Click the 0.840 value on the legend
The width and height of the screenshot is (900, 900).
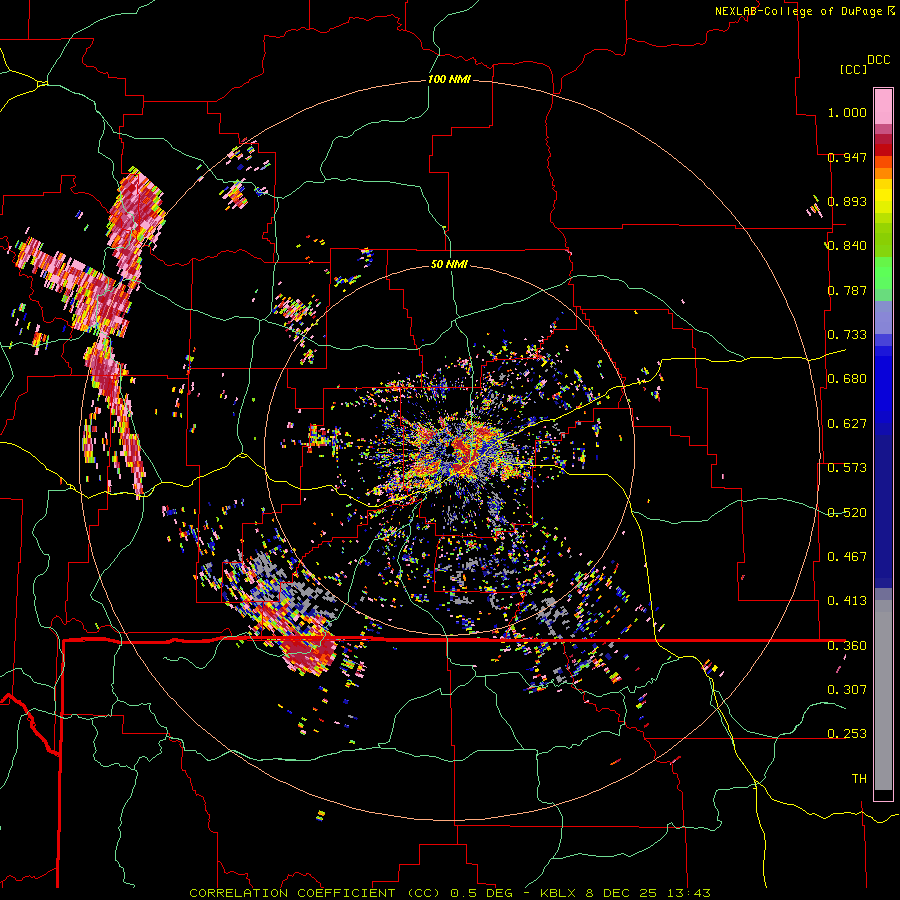click(847, 246)
